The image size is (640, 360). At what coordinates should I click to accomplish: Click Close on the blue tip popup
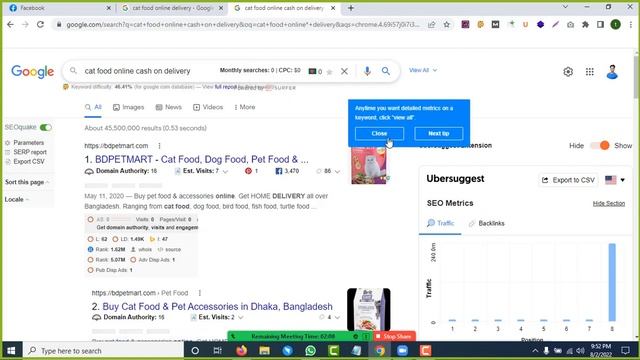click(379, 133)
